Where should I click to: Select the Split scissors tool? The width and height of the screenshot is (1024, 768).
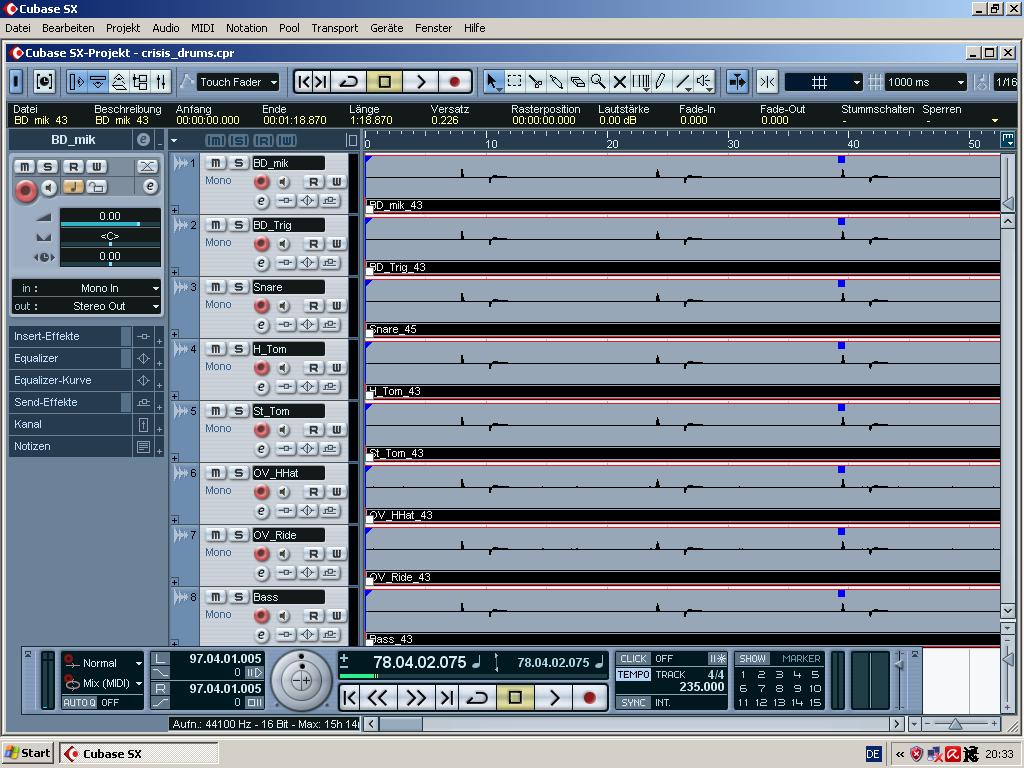(x=536, y=82)
